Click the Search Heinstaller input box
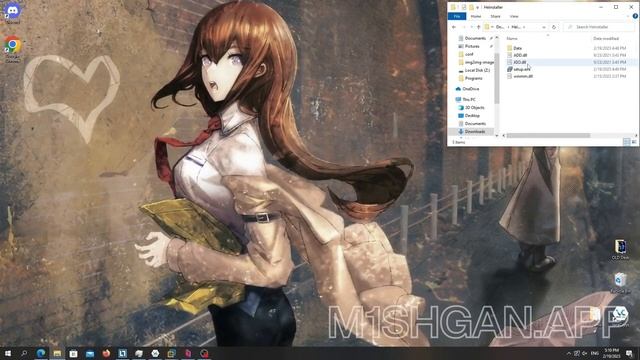This screenshot has width=640, height=360. 599,27
